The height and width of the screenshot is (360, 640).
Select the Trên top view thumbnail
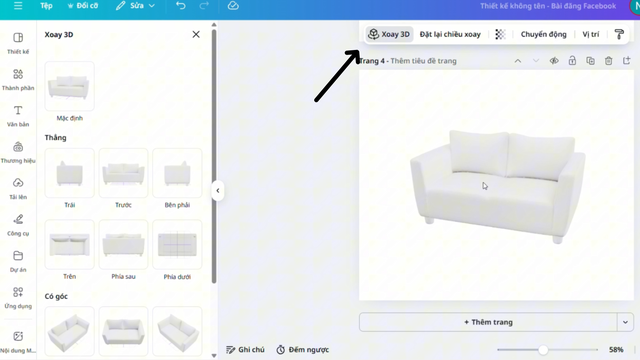(x=69, y=244)
